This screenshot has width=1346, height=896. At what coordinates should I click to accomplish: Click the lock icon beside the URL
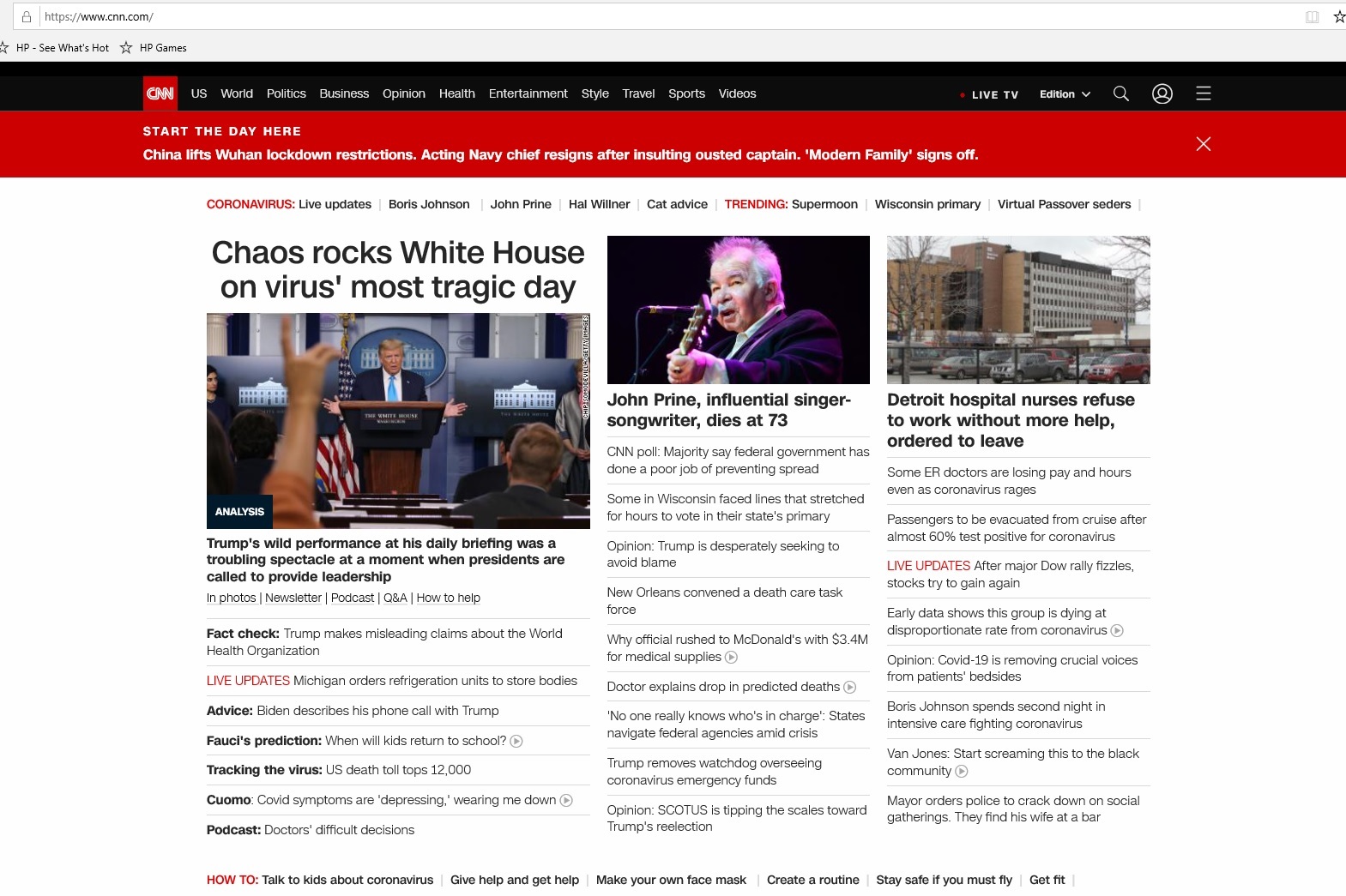point(27,16)
